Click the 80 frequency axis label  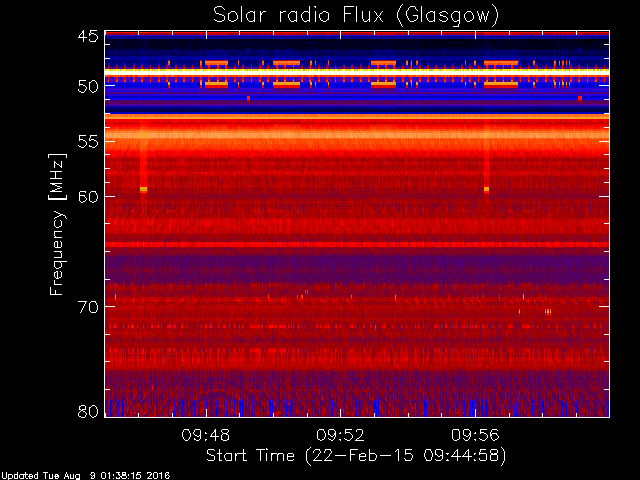[88, 411]
